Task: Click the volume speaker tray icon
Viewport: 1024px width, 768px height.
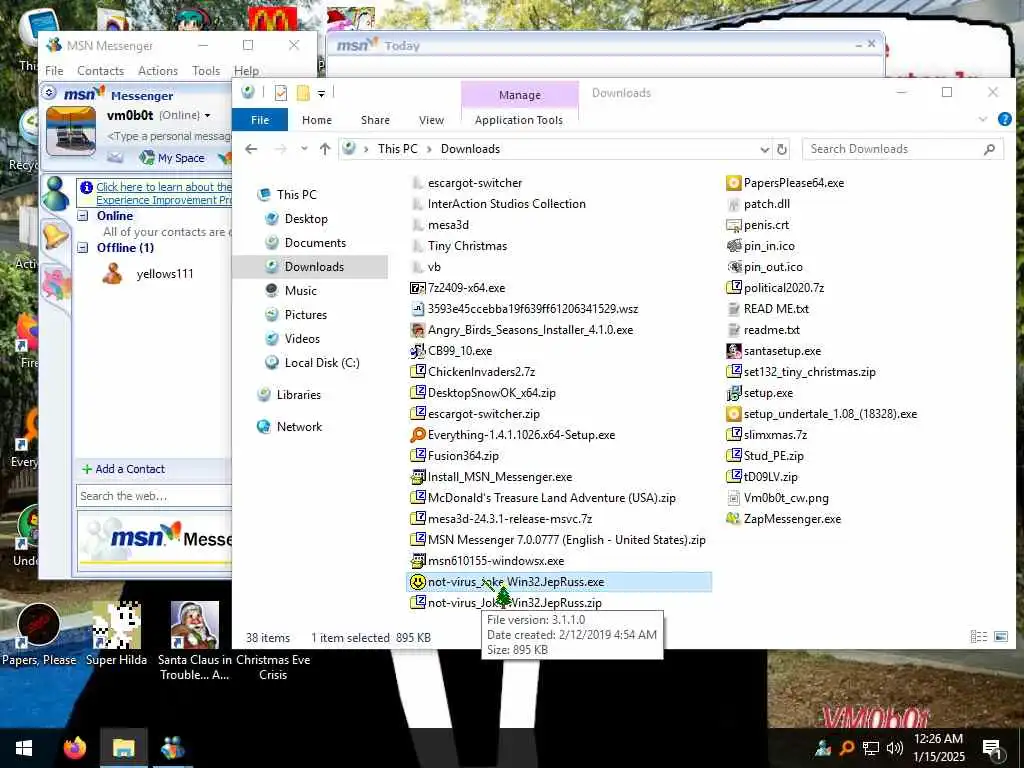Action: tap(895, 748)
